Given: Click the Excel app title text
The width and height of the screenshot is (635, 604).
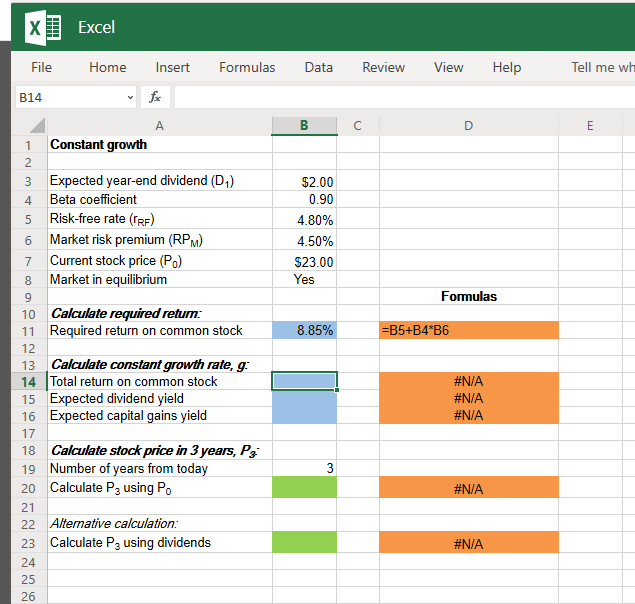Looking at the screenshot, I should pyautogui.click(x=96, y=28).
